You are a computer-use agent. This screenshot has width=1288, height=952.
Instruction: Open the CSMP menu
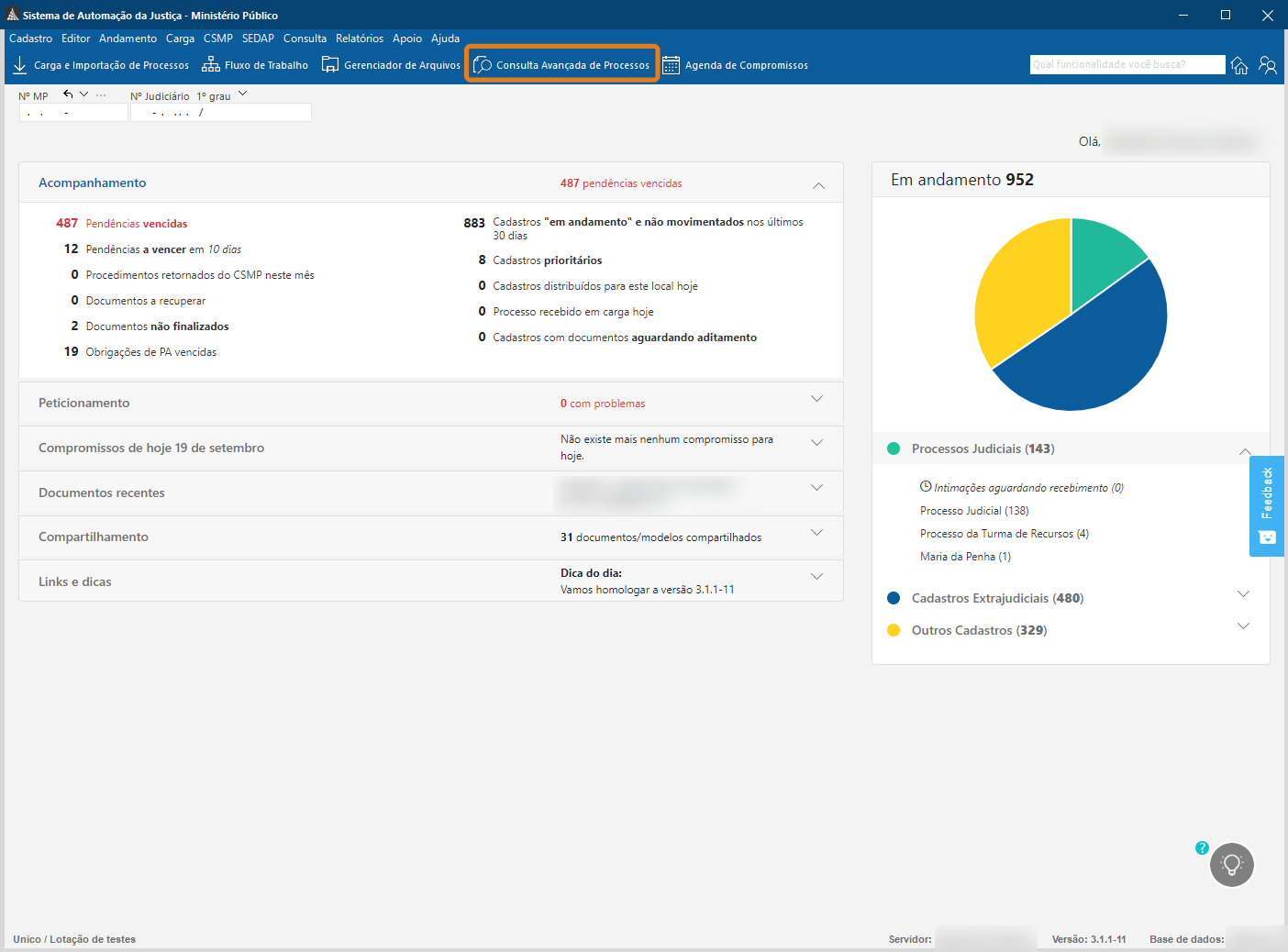tap(218, 39)
